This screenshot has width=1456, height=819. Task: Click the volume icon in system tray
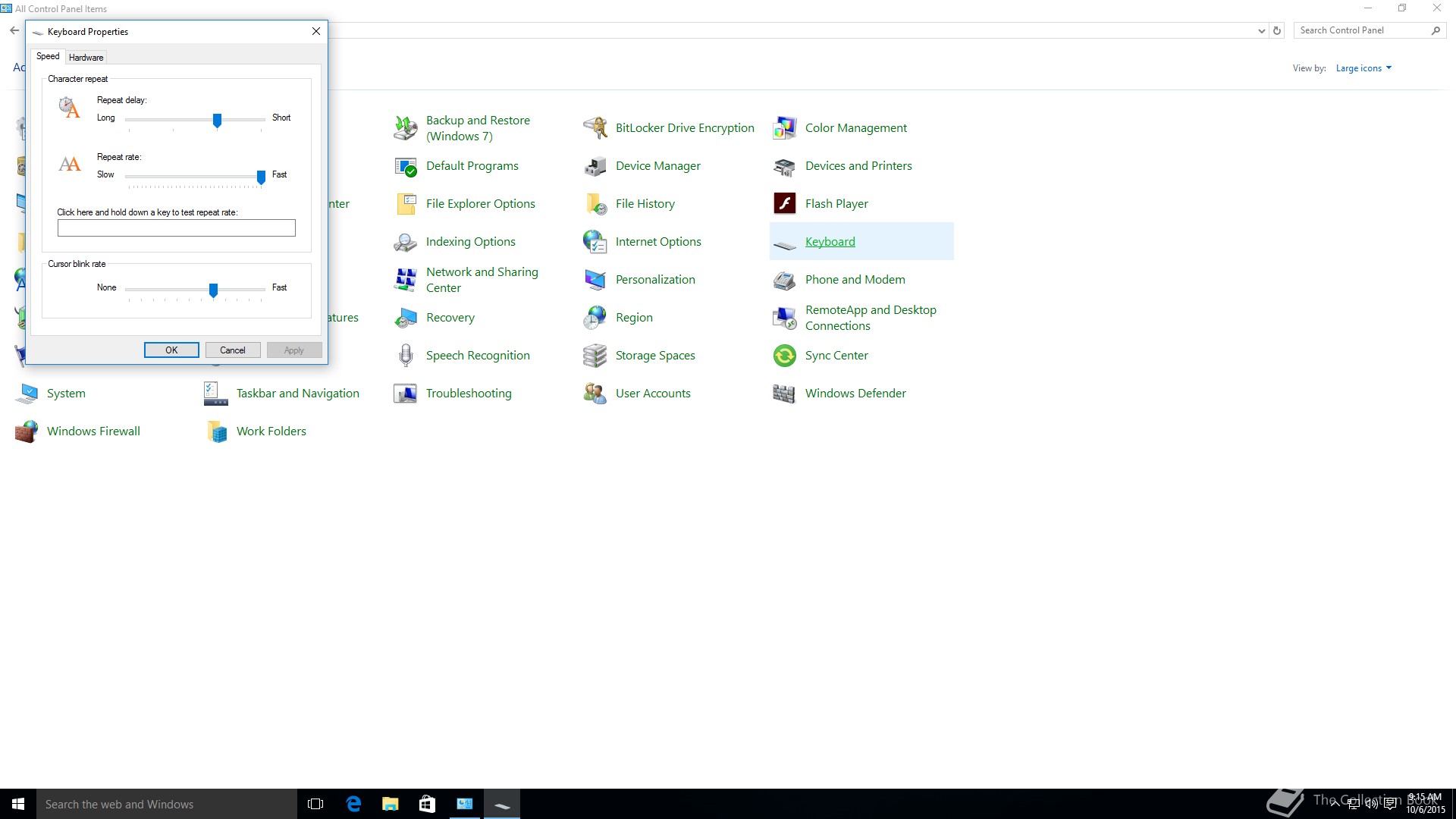[x=1372, y=805]
